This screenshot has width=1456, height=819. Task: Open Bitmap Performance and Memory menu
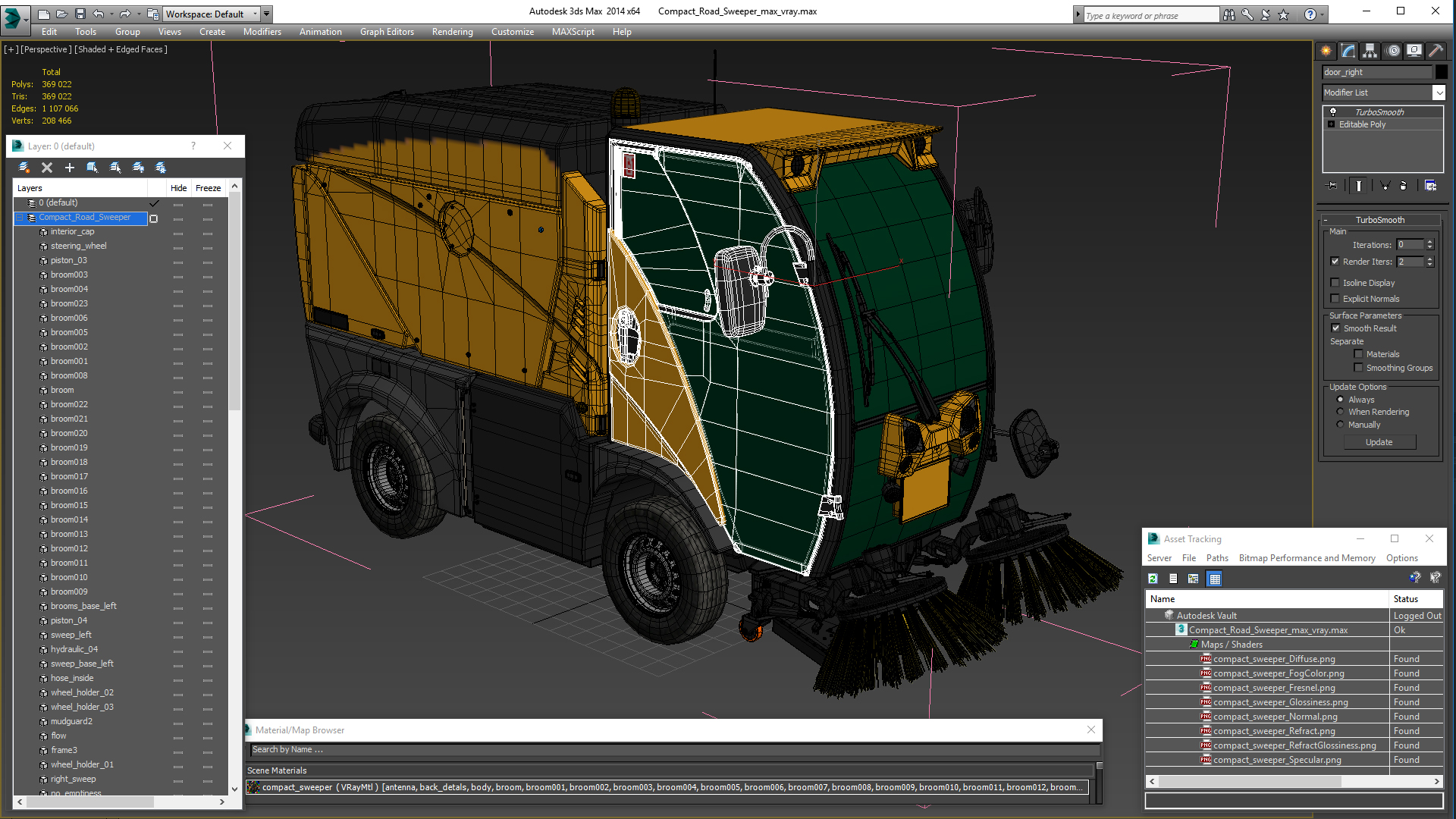pos(1307,558)
